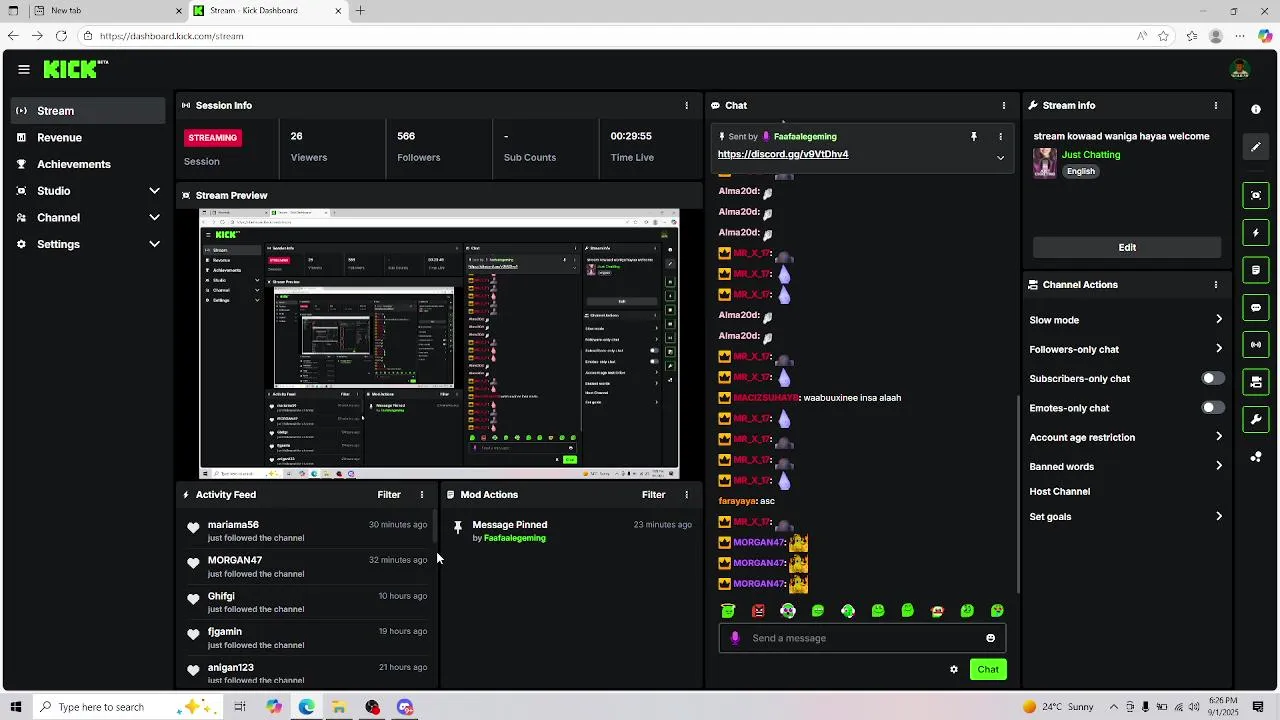
Task: Open the discord.gg pinned link
Action: click(783, 155)
